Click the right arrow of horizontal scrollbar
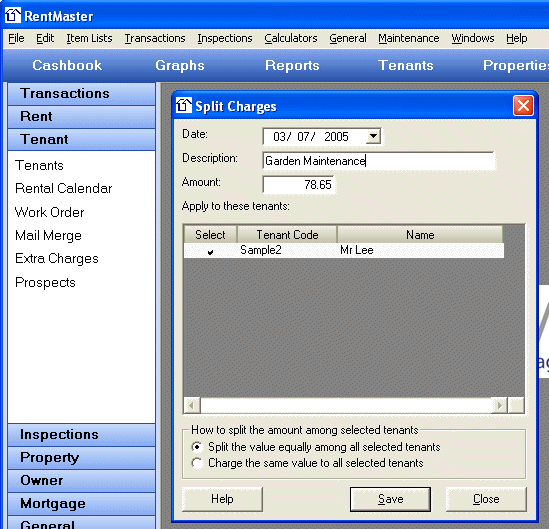The height and width of the screenshot is (529, 549). tap(500, 405)
